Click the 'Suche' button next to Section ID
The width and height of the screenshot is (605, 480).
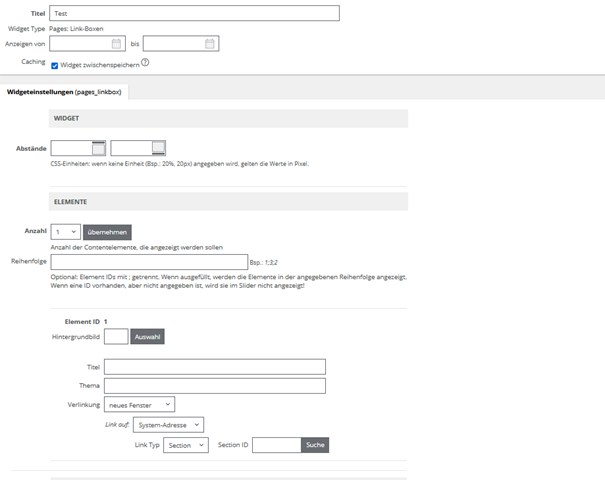tap(315, 445)
